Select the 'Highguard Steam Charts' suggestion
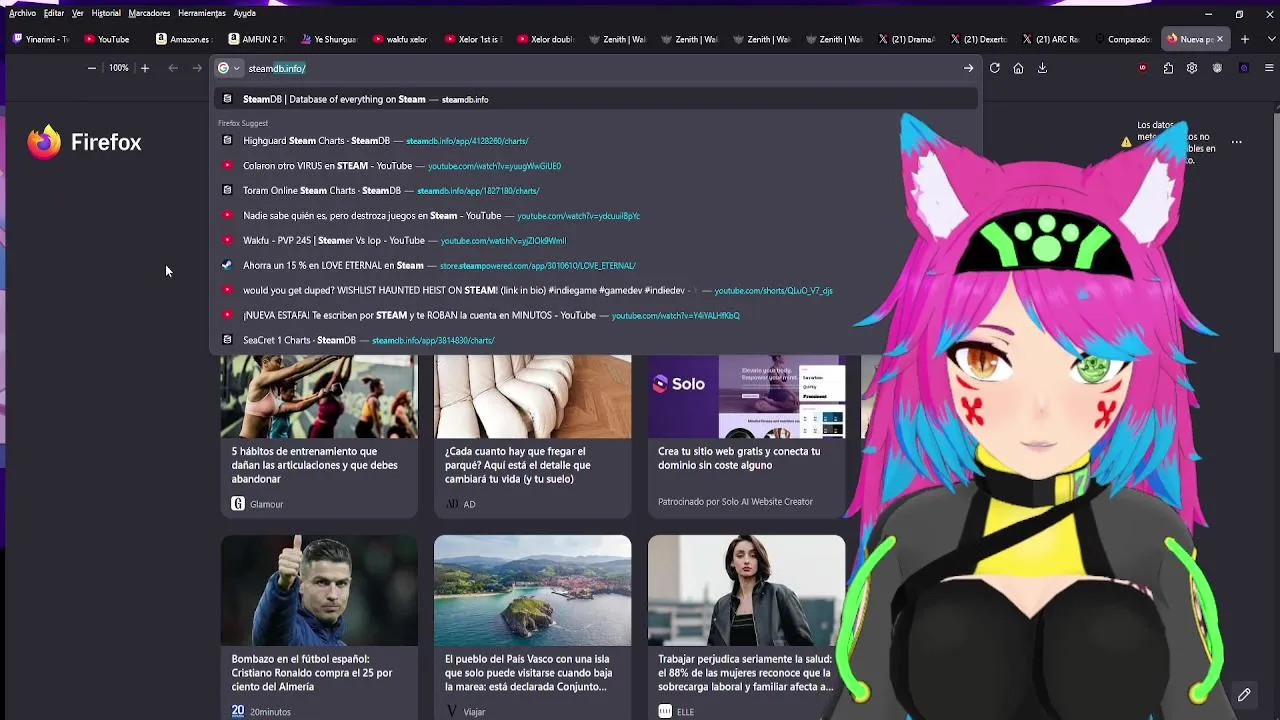The image size is (1280, 720). [x=596, y=141]
